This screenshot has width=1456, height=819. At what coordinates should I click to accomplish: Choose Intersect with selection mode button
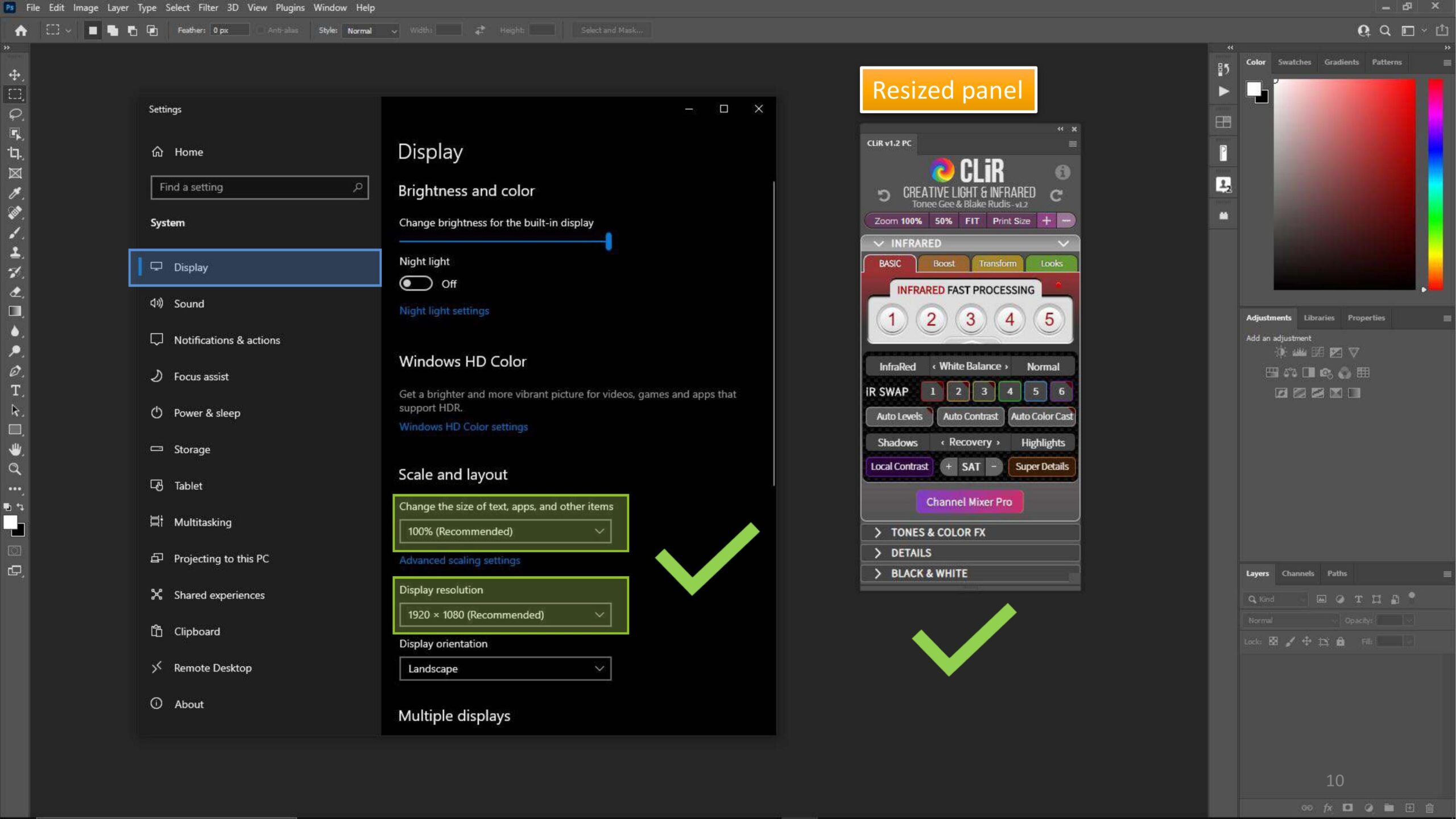[x=152, y=30]
